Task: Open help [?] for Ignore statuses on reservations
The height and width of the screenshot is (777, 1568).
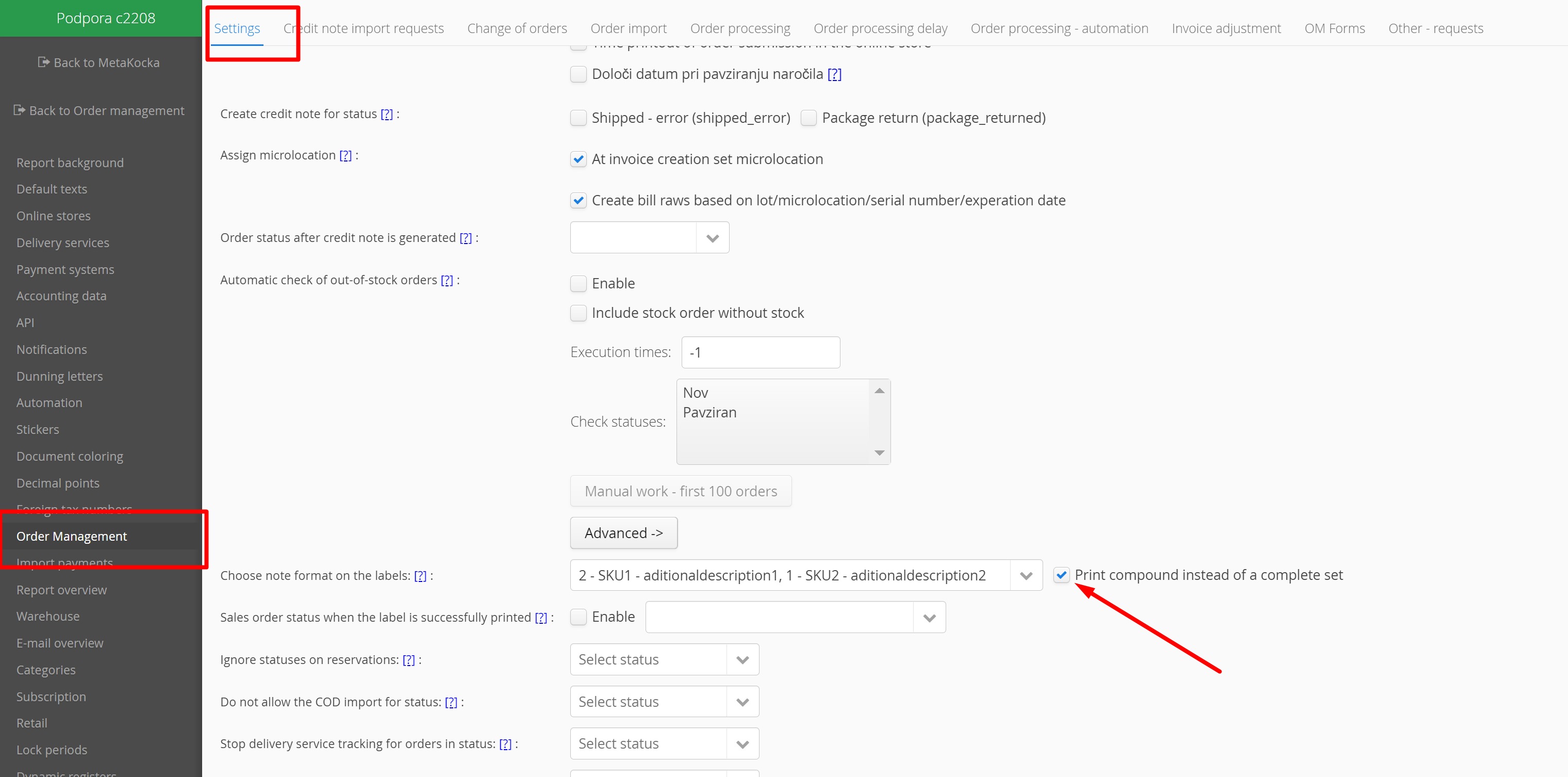Action: [408, 659]
